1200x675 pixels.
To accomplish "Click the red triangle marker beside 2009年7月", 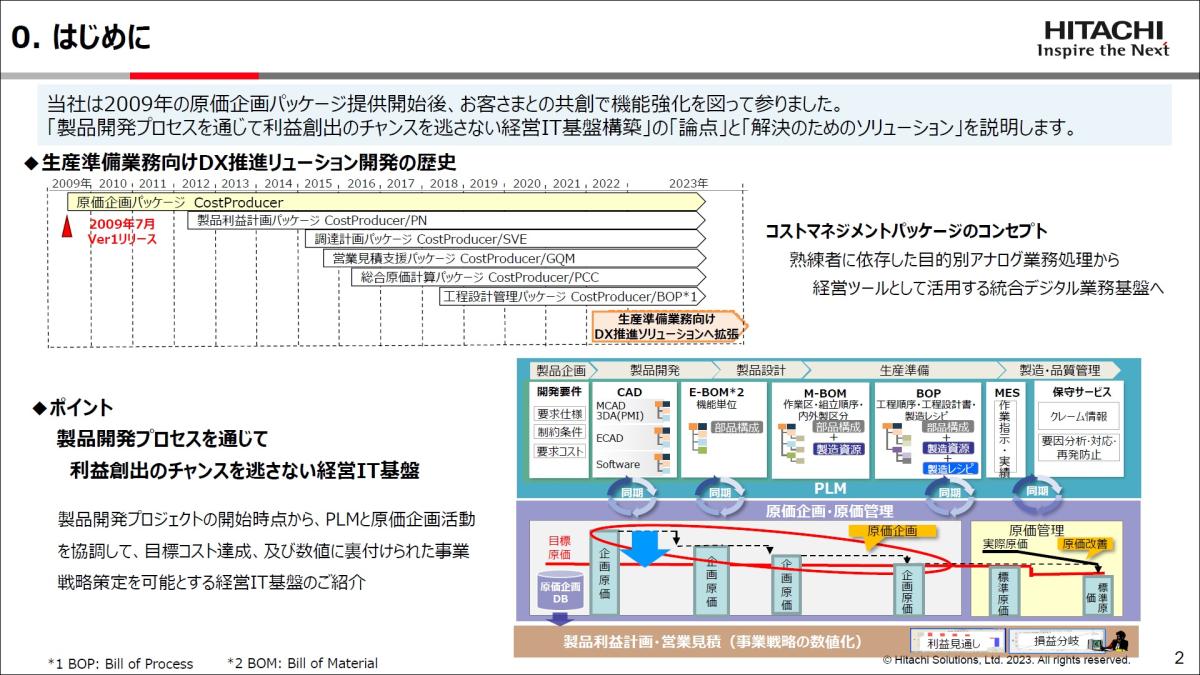I will pyautogui.click(x=67, y=228).
